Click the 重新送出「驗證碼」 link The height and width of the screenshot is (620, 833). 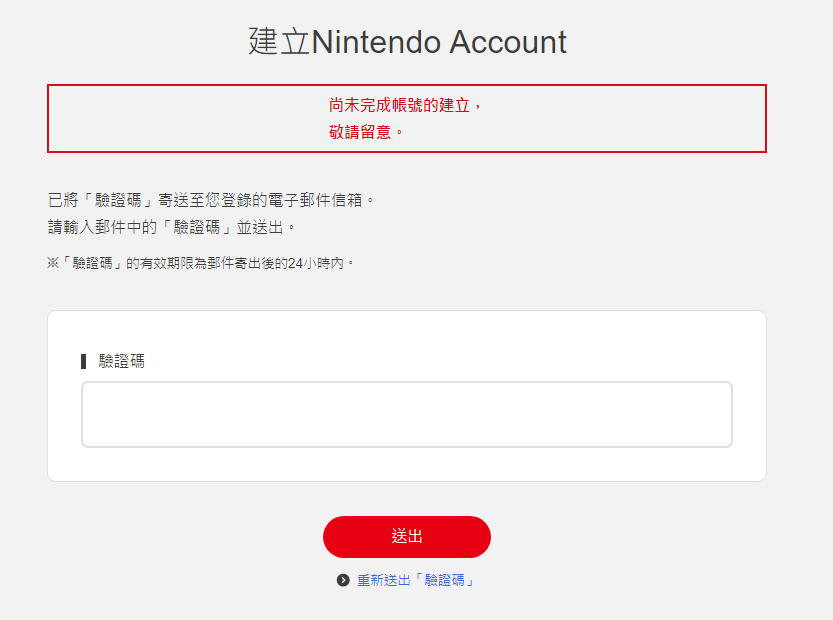click(x=415, y=580)
